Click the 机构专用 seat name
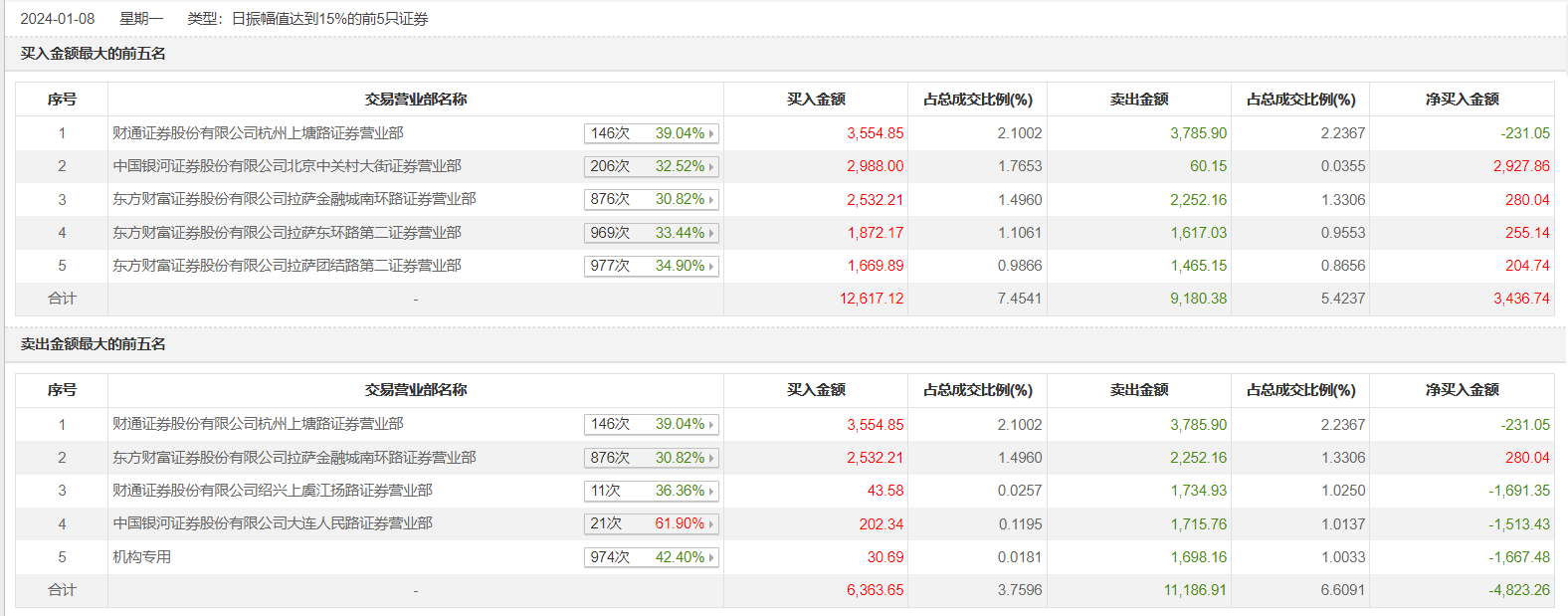Image resolution: width=1568 pixels, height=616 pixels. pyautogui.click(x=141, y=557)
